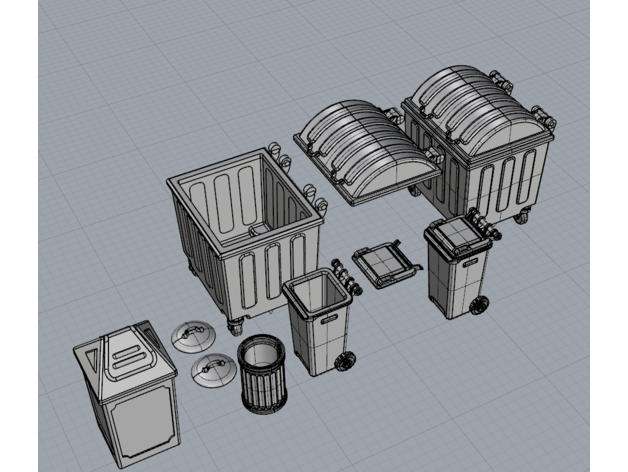628x472 pixels.
Task: Click the wheel of the closed wheelie bin
Action: click(x=479, y=306)
